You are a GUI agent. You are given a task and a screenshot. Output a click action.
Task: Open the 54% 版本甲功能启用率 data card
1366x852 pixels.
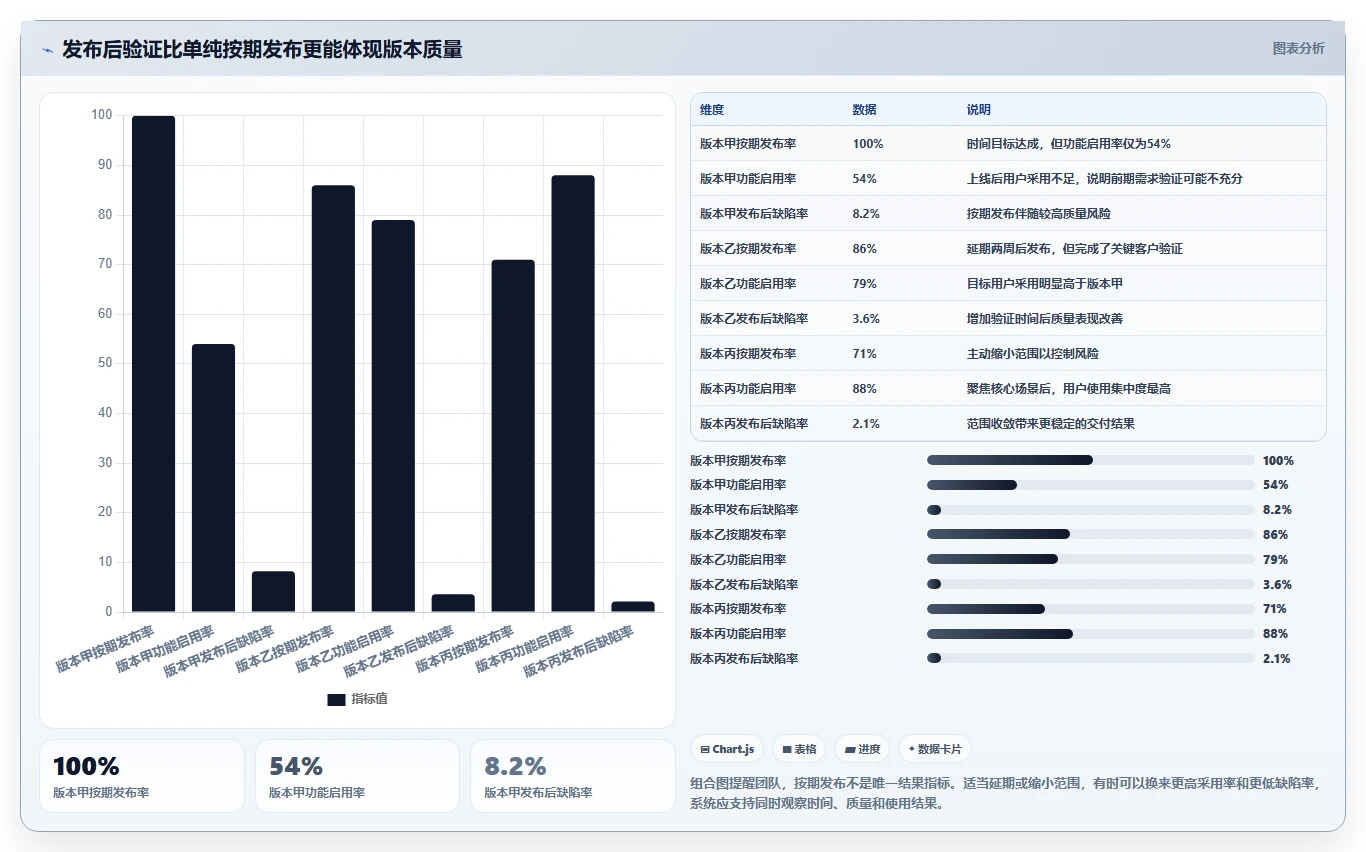(358, 776)
